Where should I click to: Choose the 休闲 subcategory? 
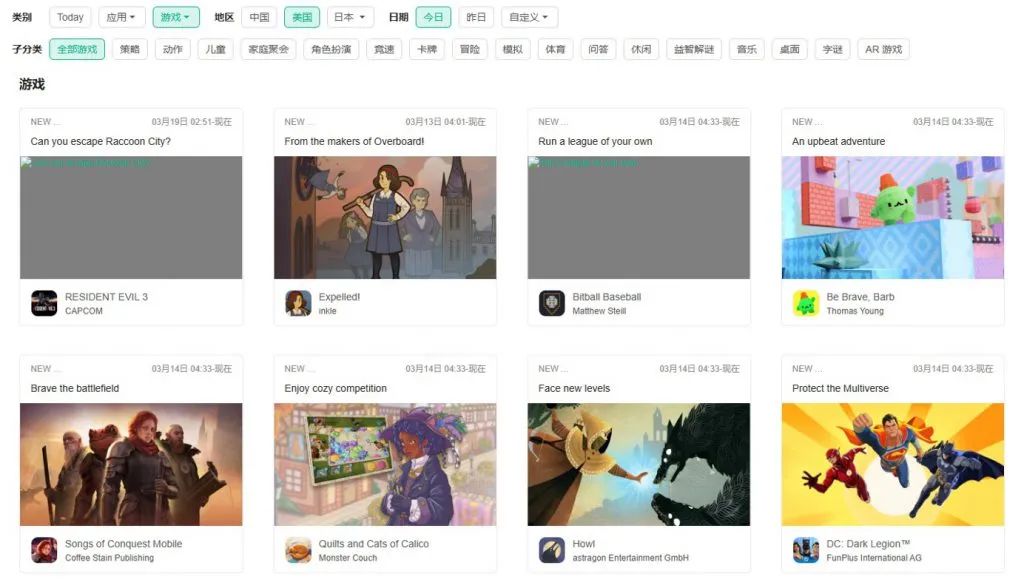coord(641,49)
